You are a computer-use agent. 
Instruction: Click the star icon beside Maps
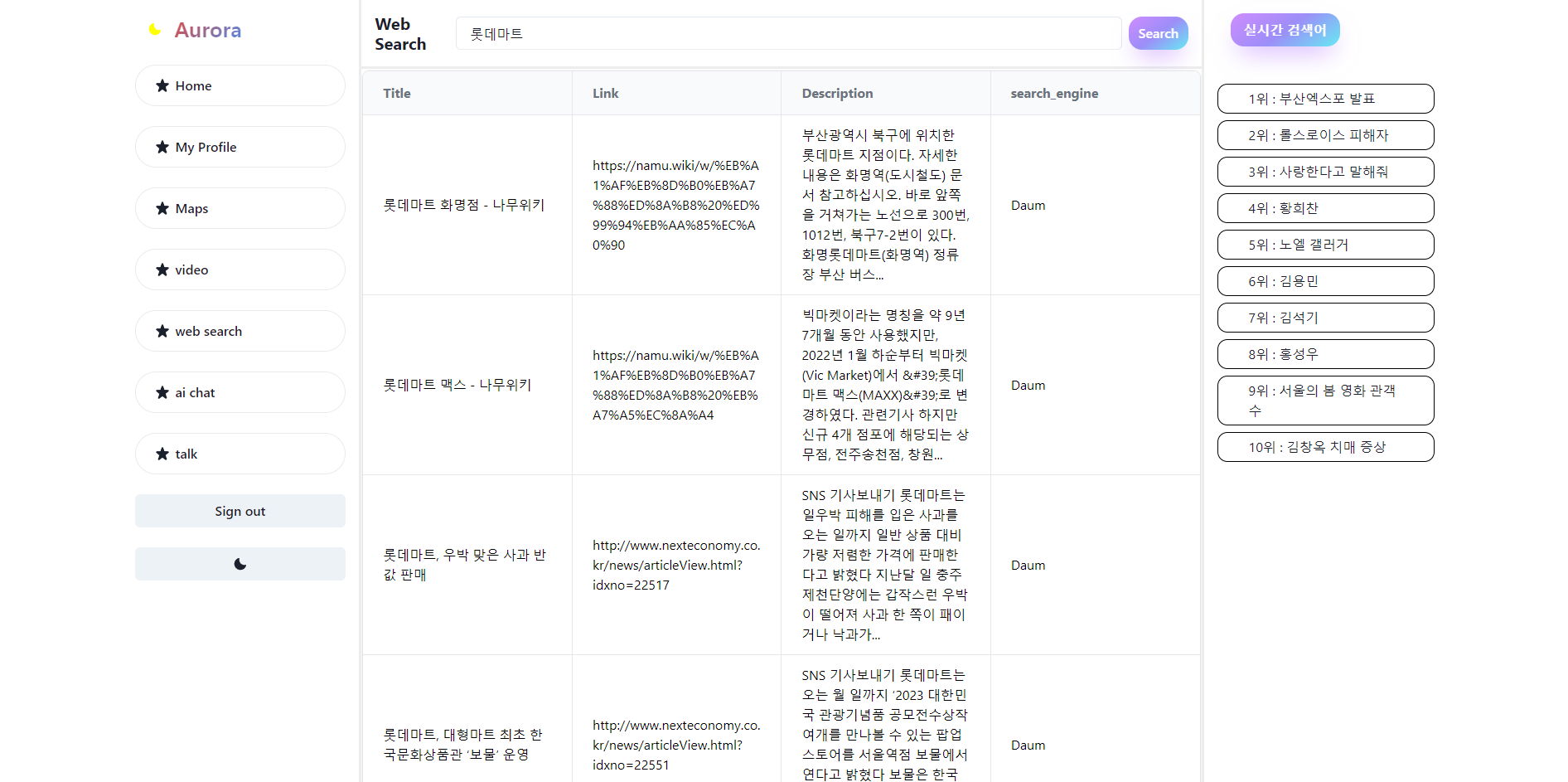162,208
